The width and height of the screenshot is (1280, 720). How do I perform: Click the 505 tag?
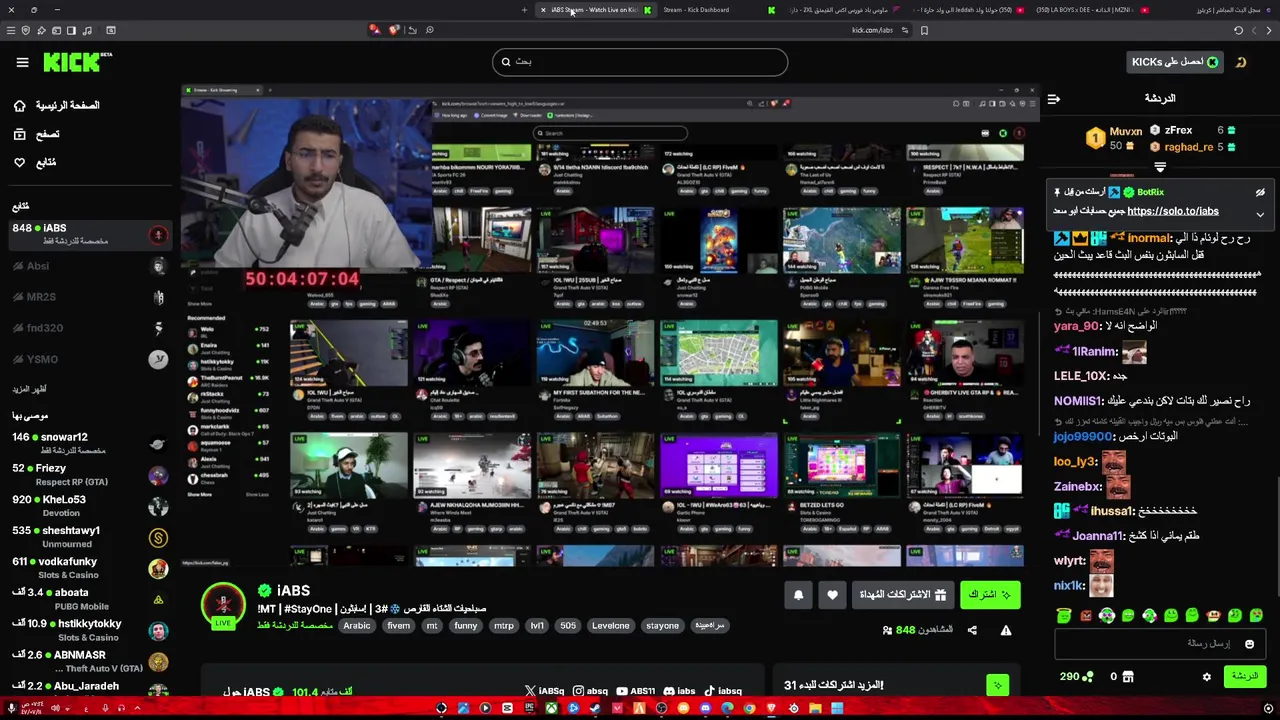[x=568, y=626]
